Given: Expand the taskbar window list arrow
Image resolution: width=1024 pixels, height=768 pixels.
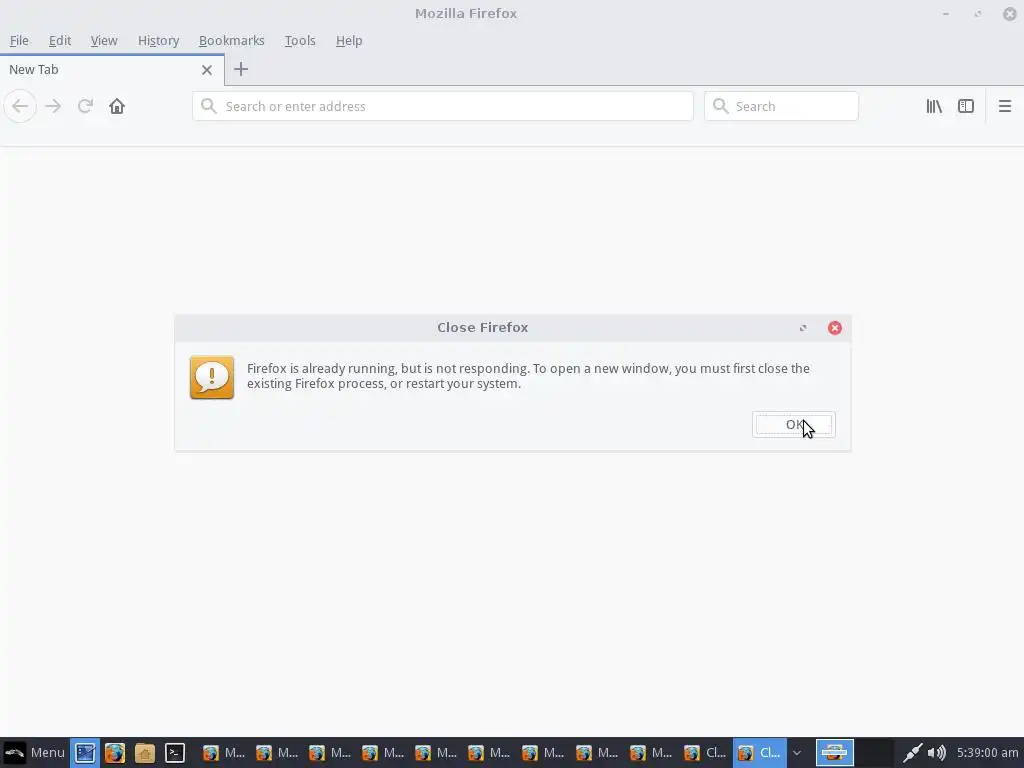Looking at the screenshot, I should point(797,753).
